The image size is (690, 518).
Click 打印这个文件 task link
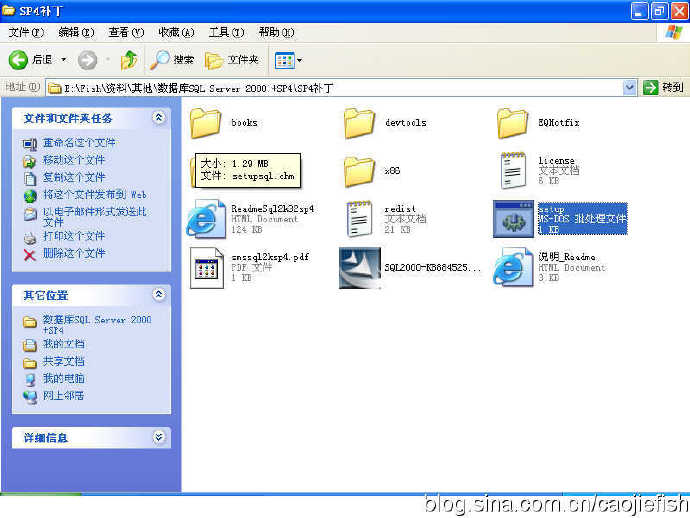pyautogui.click(x=74, y=236)
